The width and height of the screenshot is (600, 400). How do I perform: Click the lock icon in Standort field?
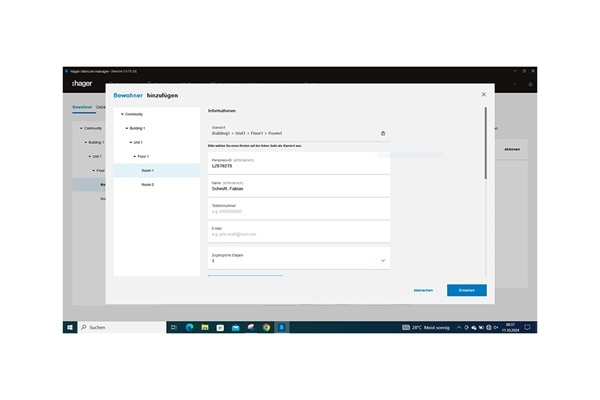pyautogui.click(x=382, y=133)
